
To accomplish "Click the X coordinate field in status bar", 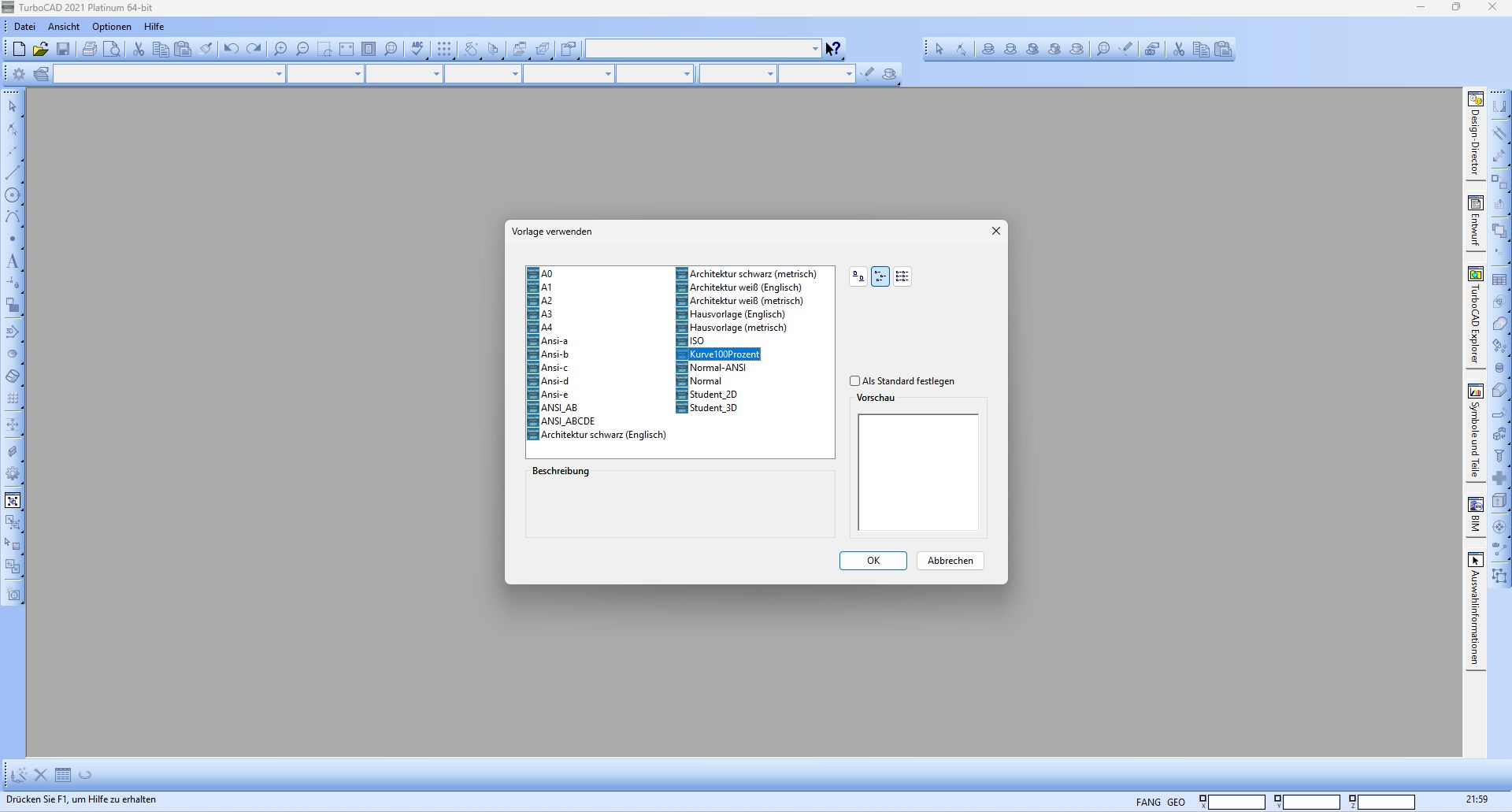I will (1236, 803).
